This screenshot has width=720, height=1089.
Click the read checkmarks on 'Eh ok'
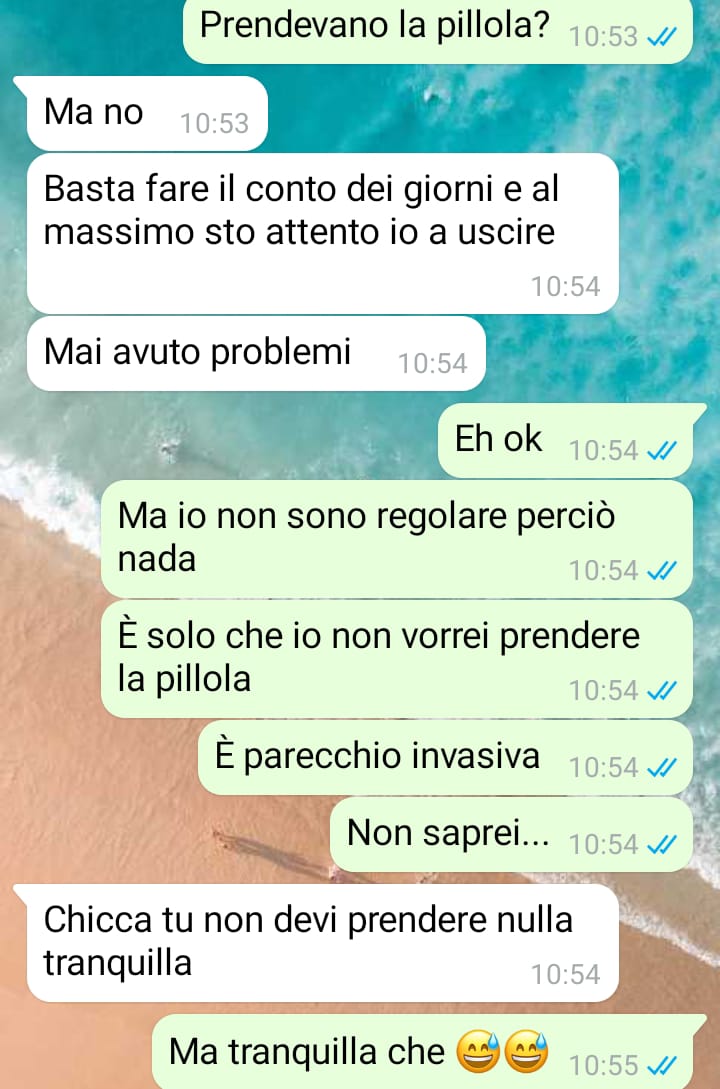[661, 451]
